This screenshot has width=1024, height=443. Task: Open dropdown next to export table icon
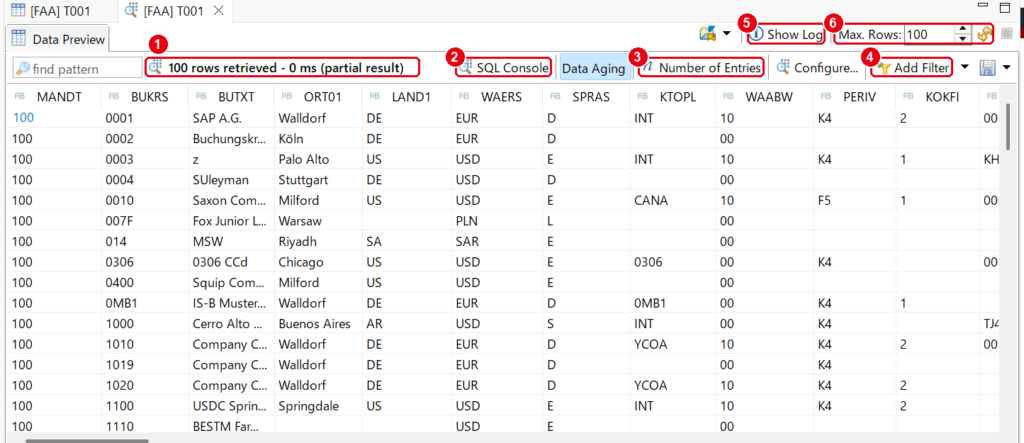pyautogui.click(x=727, y=34)
